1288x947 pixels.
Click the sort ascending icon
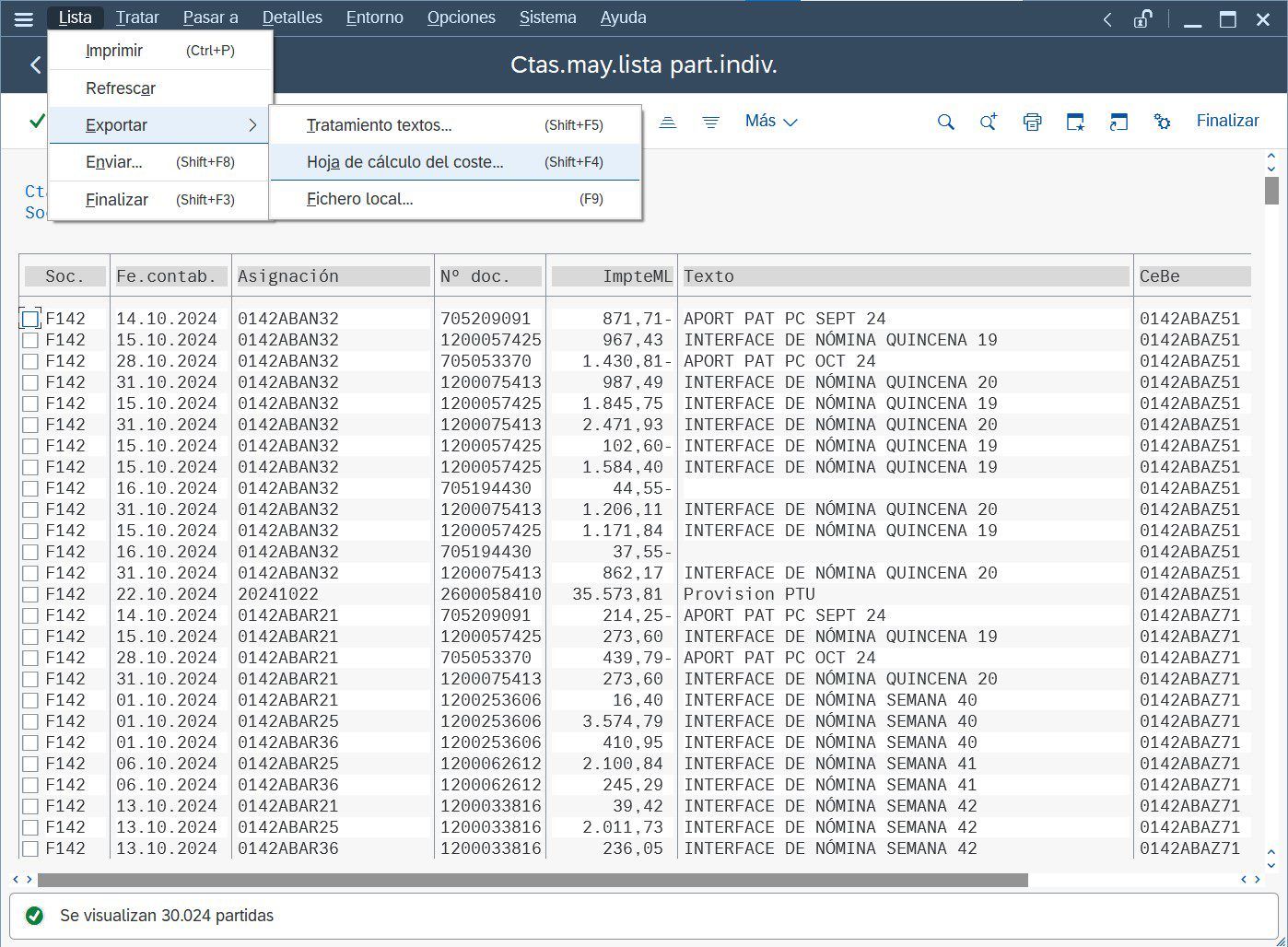point(668,122)
